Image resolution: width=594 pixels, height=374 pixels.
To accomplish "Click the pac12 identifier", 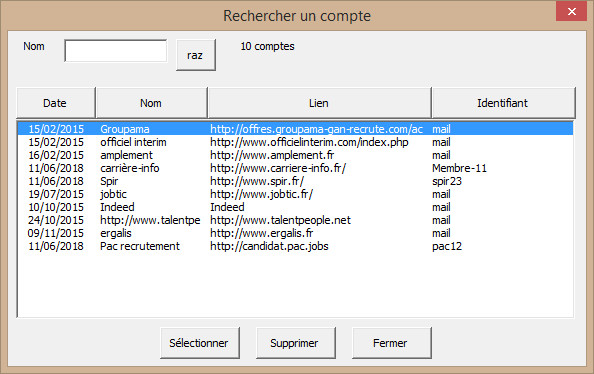I will (x=447, y=246).
